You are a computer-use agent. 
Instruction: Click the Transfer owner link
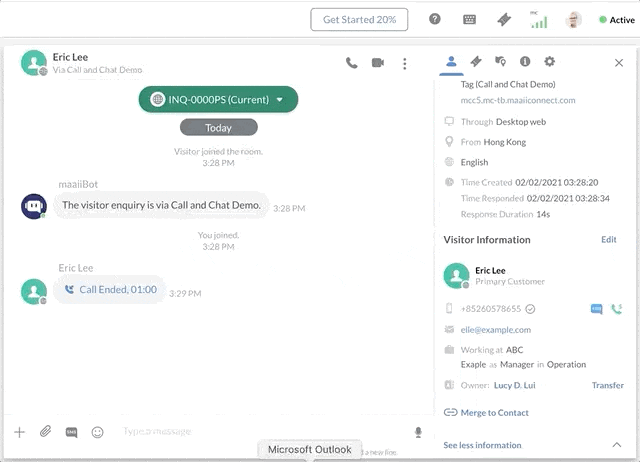tap(607, 385)
